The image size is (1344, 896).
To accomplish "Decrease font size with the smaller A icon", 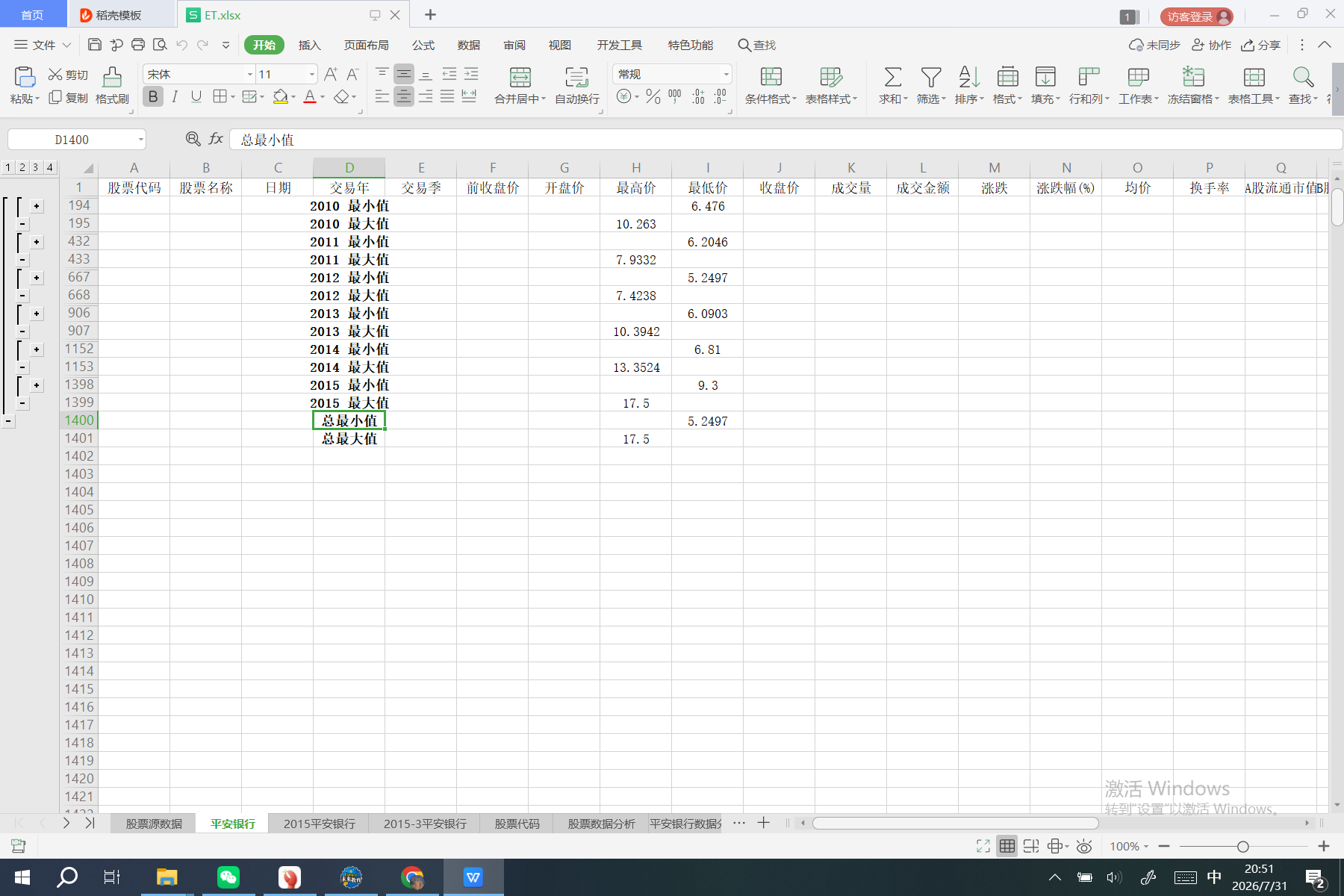I will pyautogui.click(x=353, y=74).
